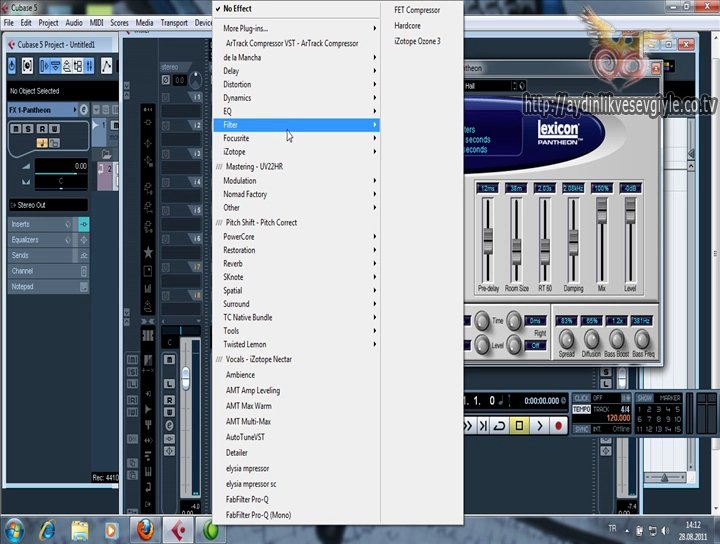Toggle Read automation in the inspector
Screen dimensions: 720x544
tap(42, 129)
